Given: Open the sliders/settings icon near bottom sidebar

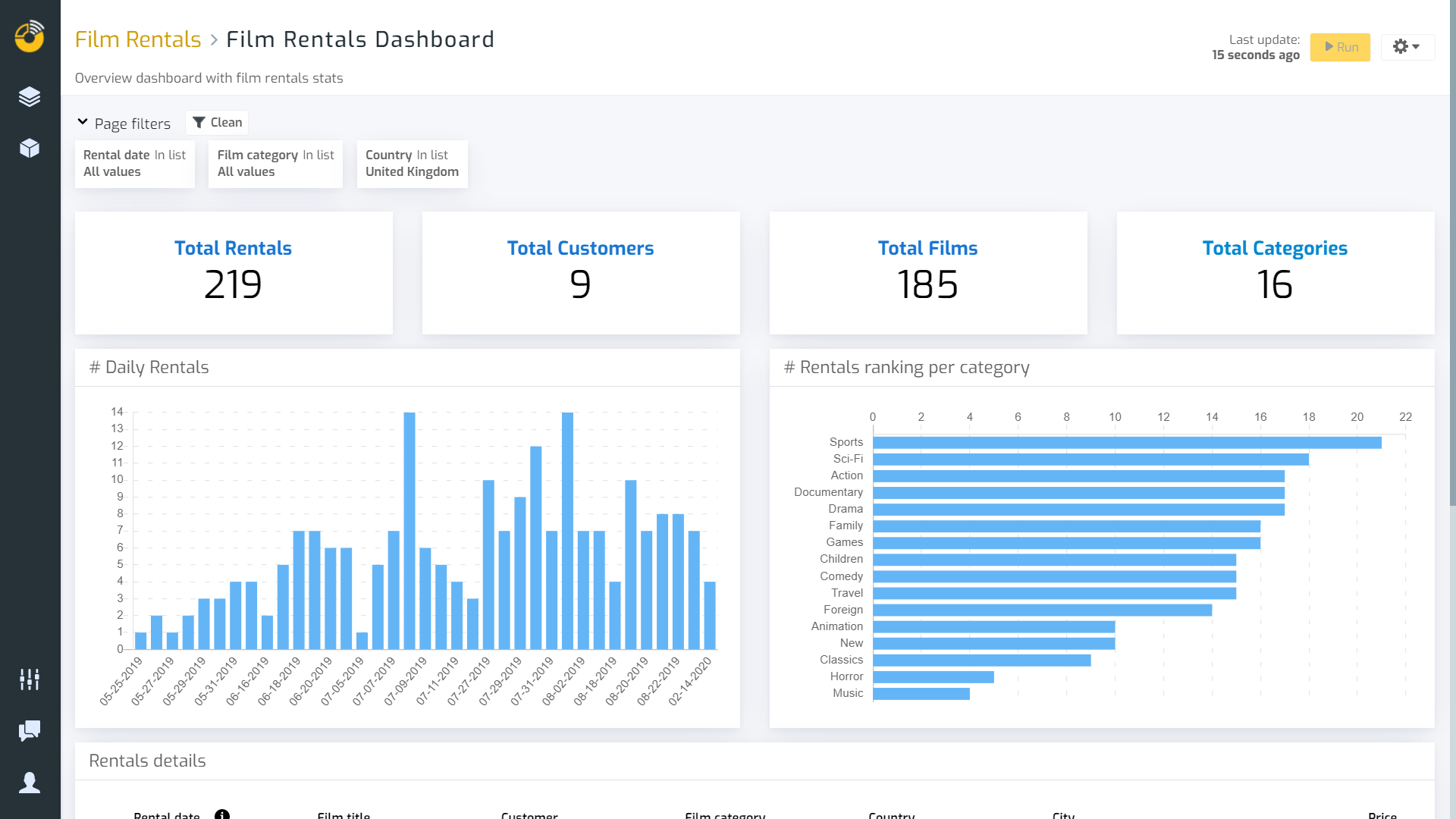Looking at the screenshot, I should coord(29,679).
